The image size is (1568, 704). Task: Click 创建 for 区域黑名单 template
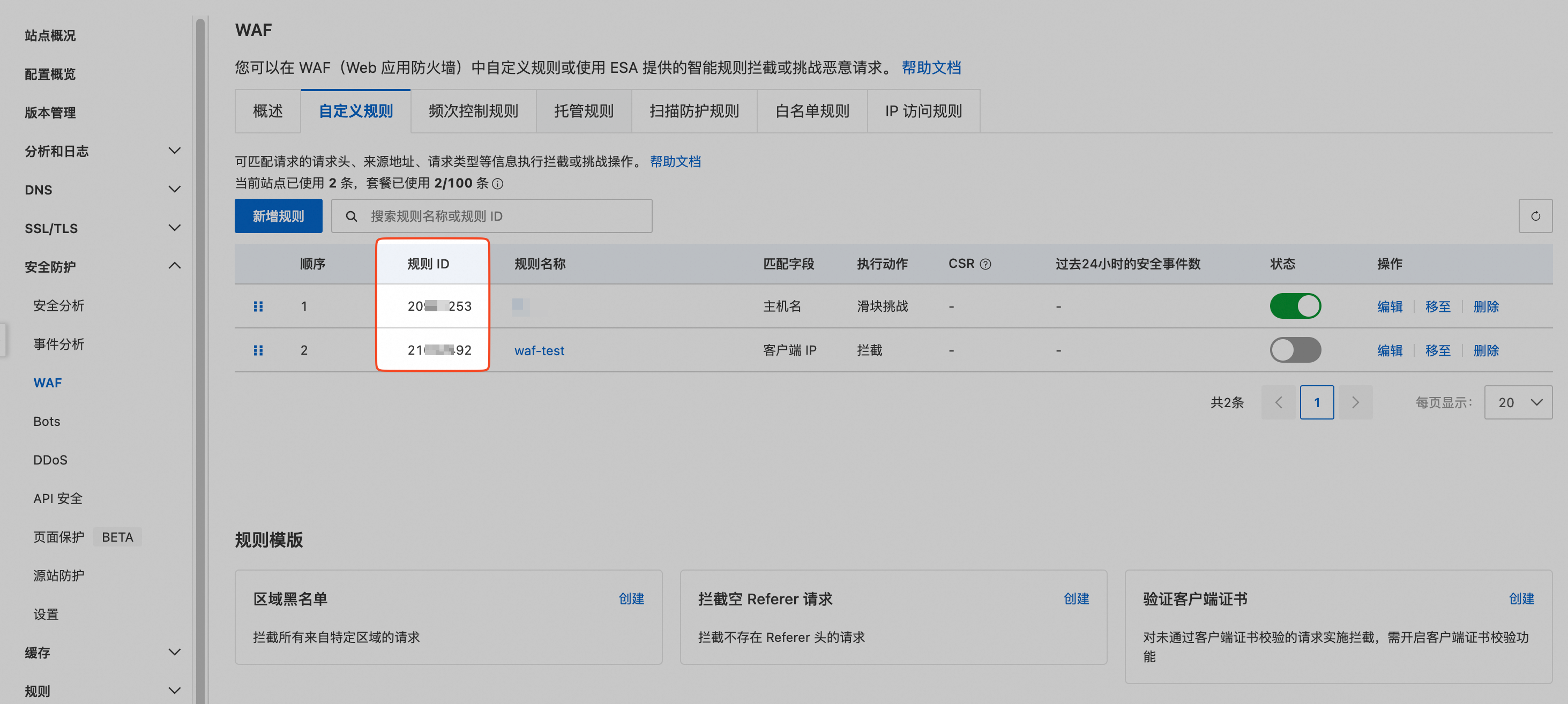pyautogui.click(x=631, y=599)
